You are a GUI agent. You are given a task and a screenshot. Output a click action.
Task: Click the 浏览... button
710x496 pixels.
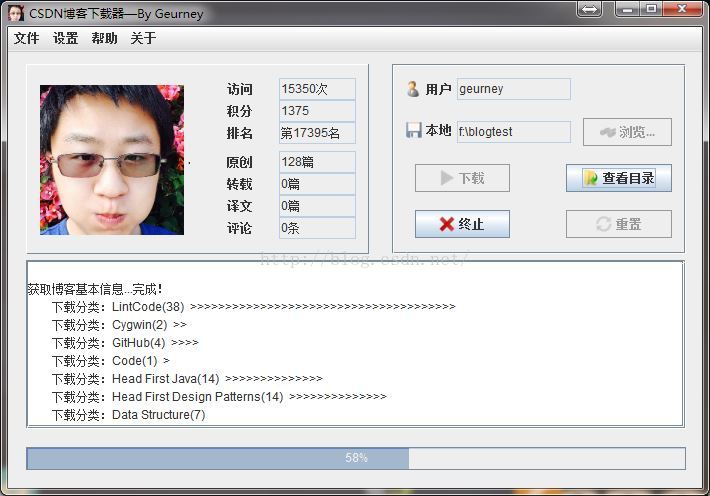point(627,132)
